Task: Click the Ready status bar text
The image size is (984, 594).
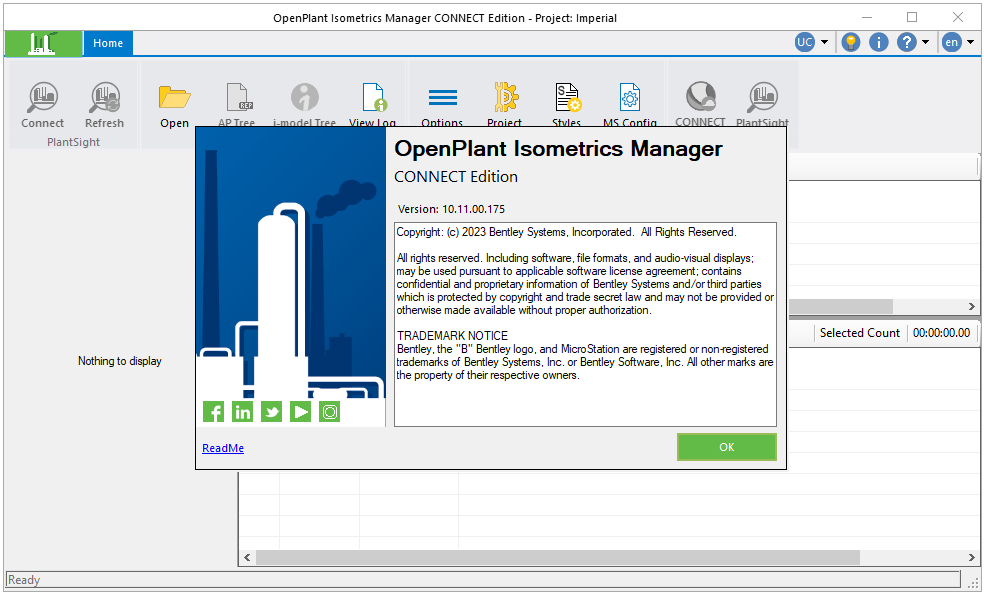Action: 24,580
